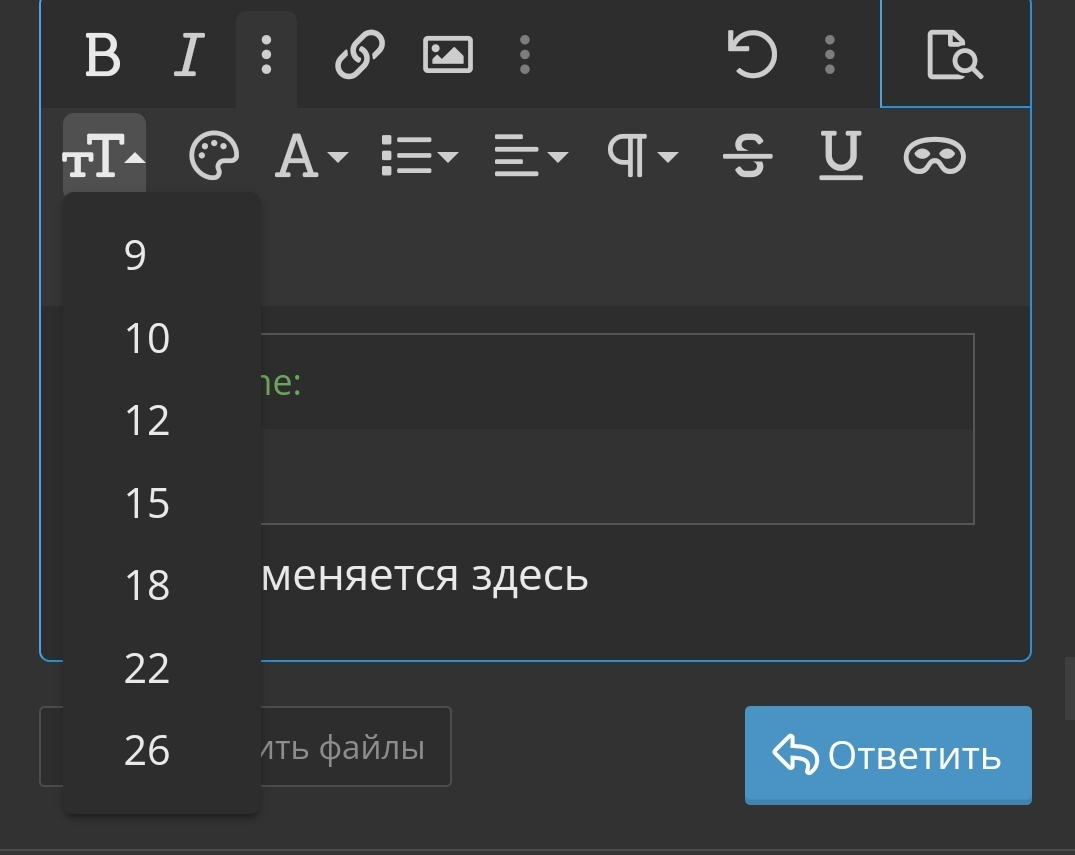The height and width of the screenshot is (855, 1075).
Task: Expand the list options dropdown
Action: point(420,156)
